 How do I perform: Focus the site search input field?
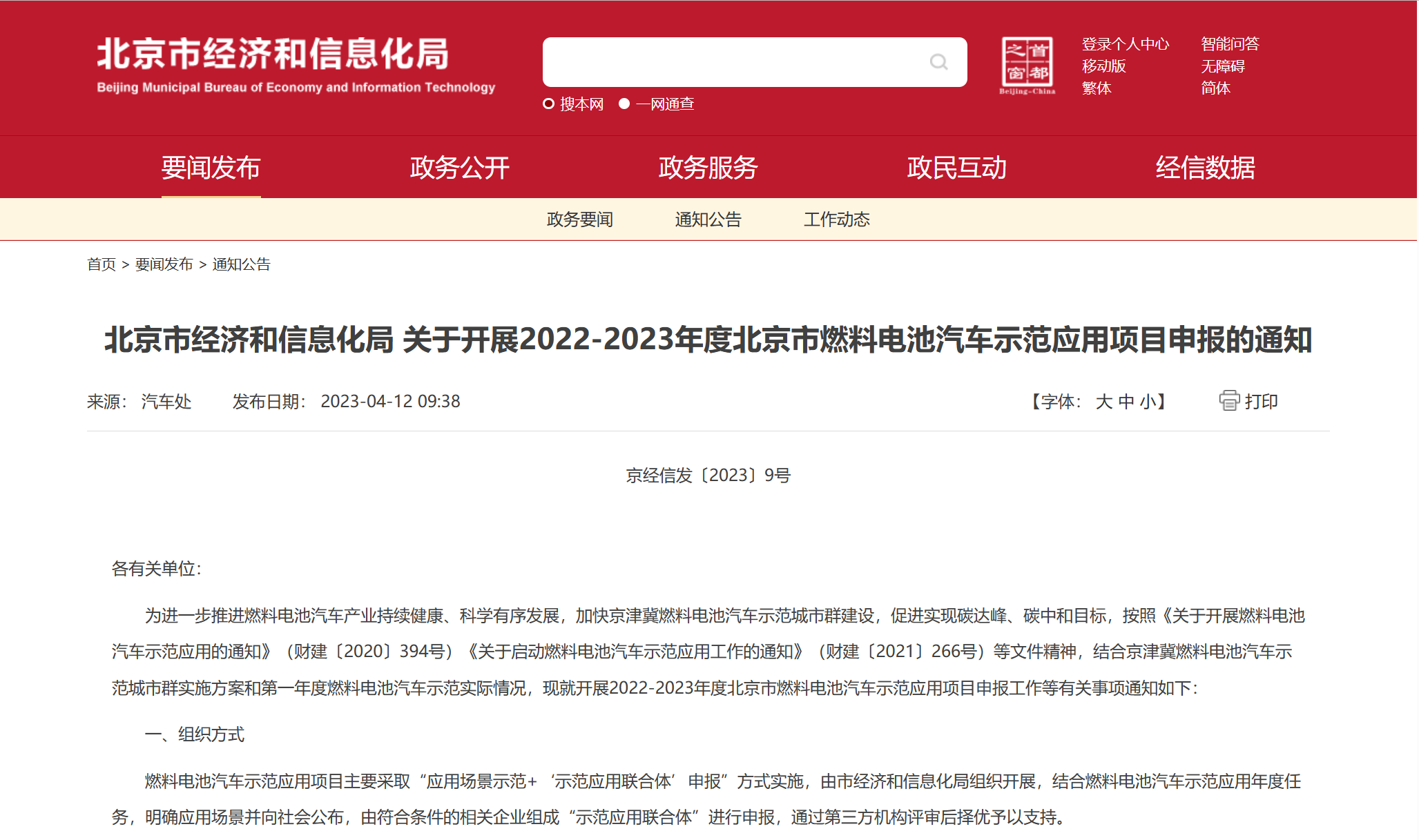(x=755, y=62)
